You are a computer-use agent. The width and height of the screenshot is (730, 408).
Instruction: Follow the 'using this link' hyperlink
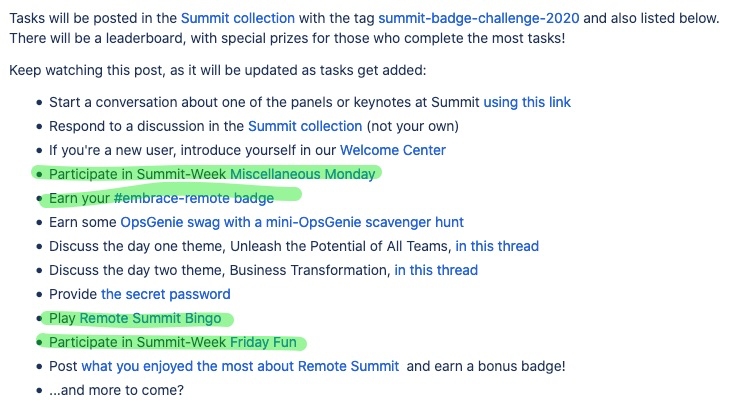pyautogui.click(x=527, y=102)
